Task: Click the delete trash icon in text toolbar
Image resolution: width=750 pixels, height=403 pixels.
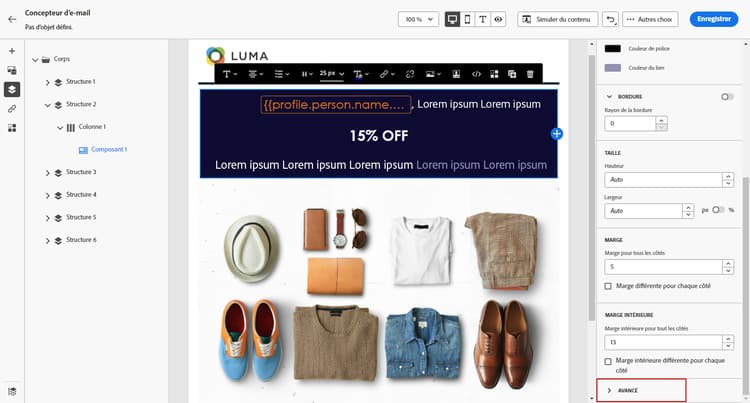Action: pos(530,74)
